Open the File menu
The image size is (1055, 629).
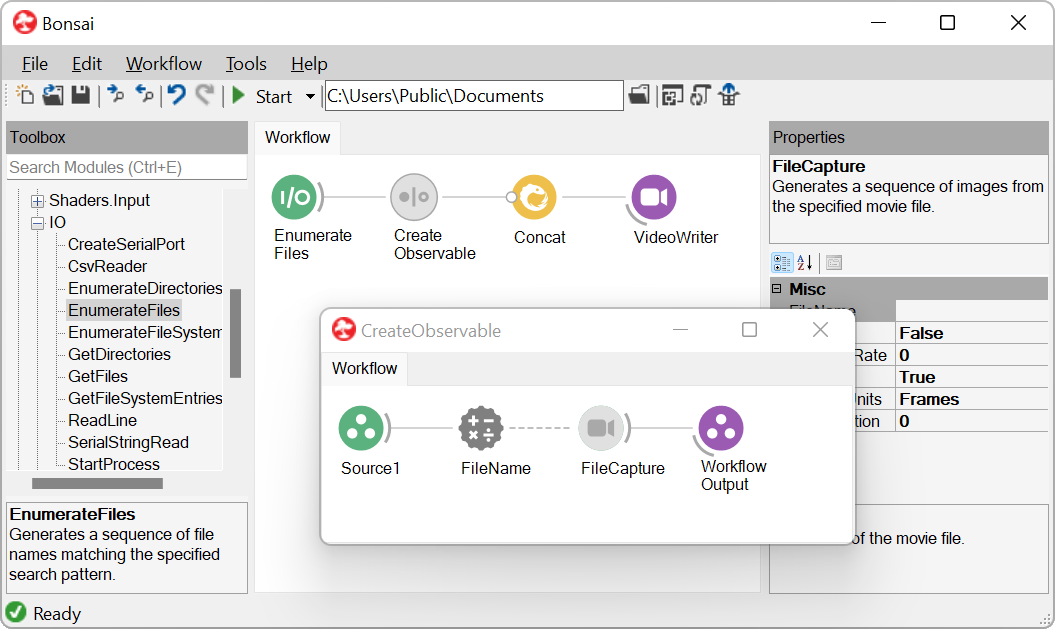(35, 64)
